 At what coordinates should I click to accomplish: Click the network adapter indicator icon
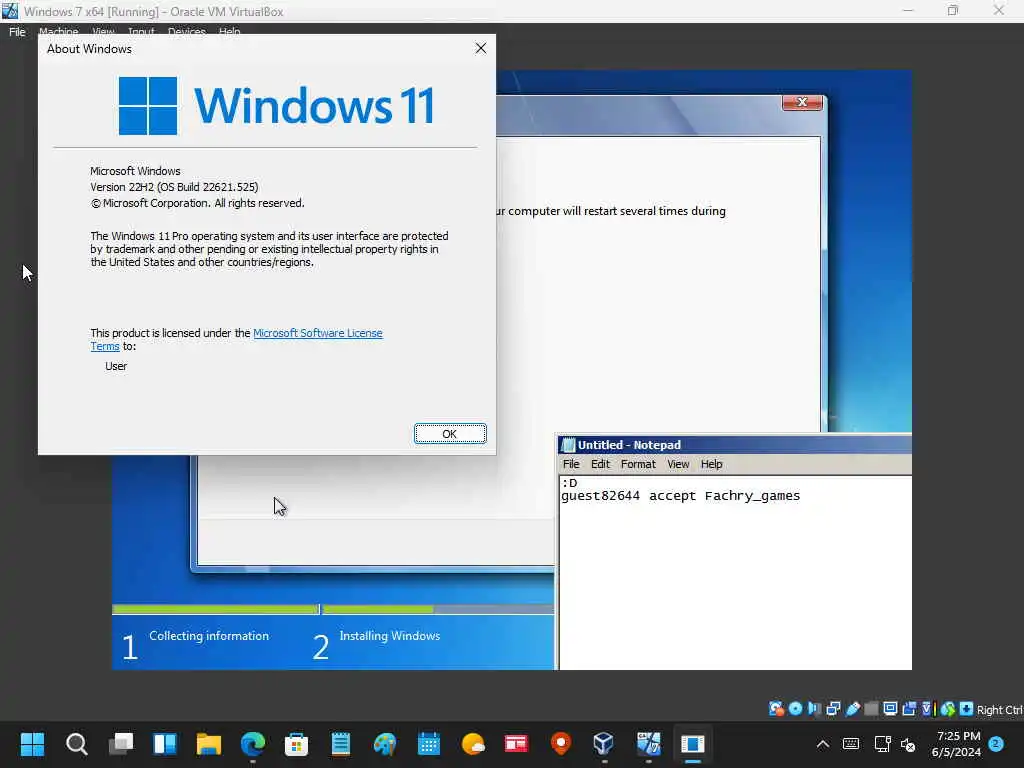pyautogui.click(x=833, y=709)
